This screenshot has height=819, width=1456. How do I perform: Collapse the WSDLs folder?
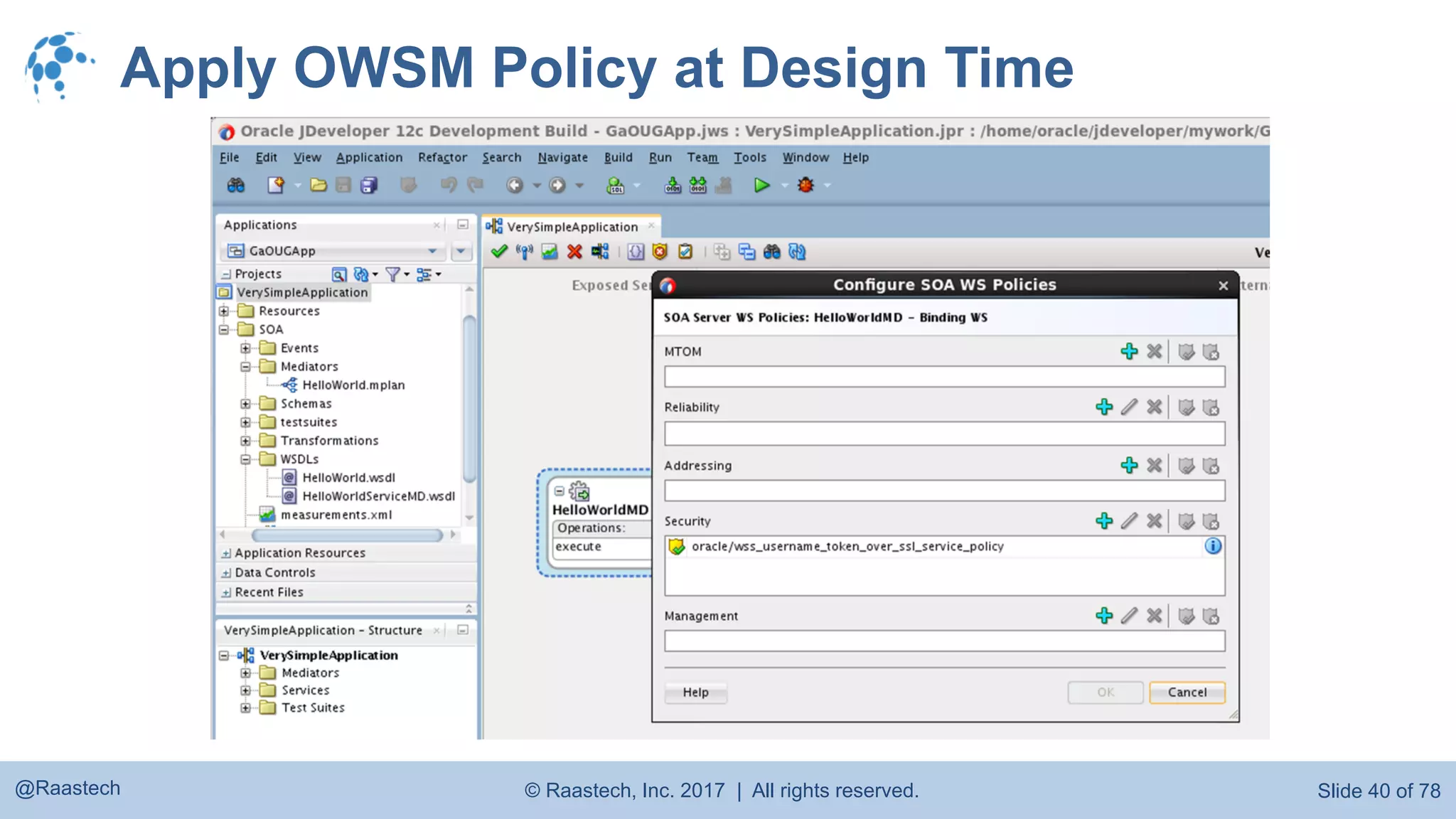pos(245,459)
